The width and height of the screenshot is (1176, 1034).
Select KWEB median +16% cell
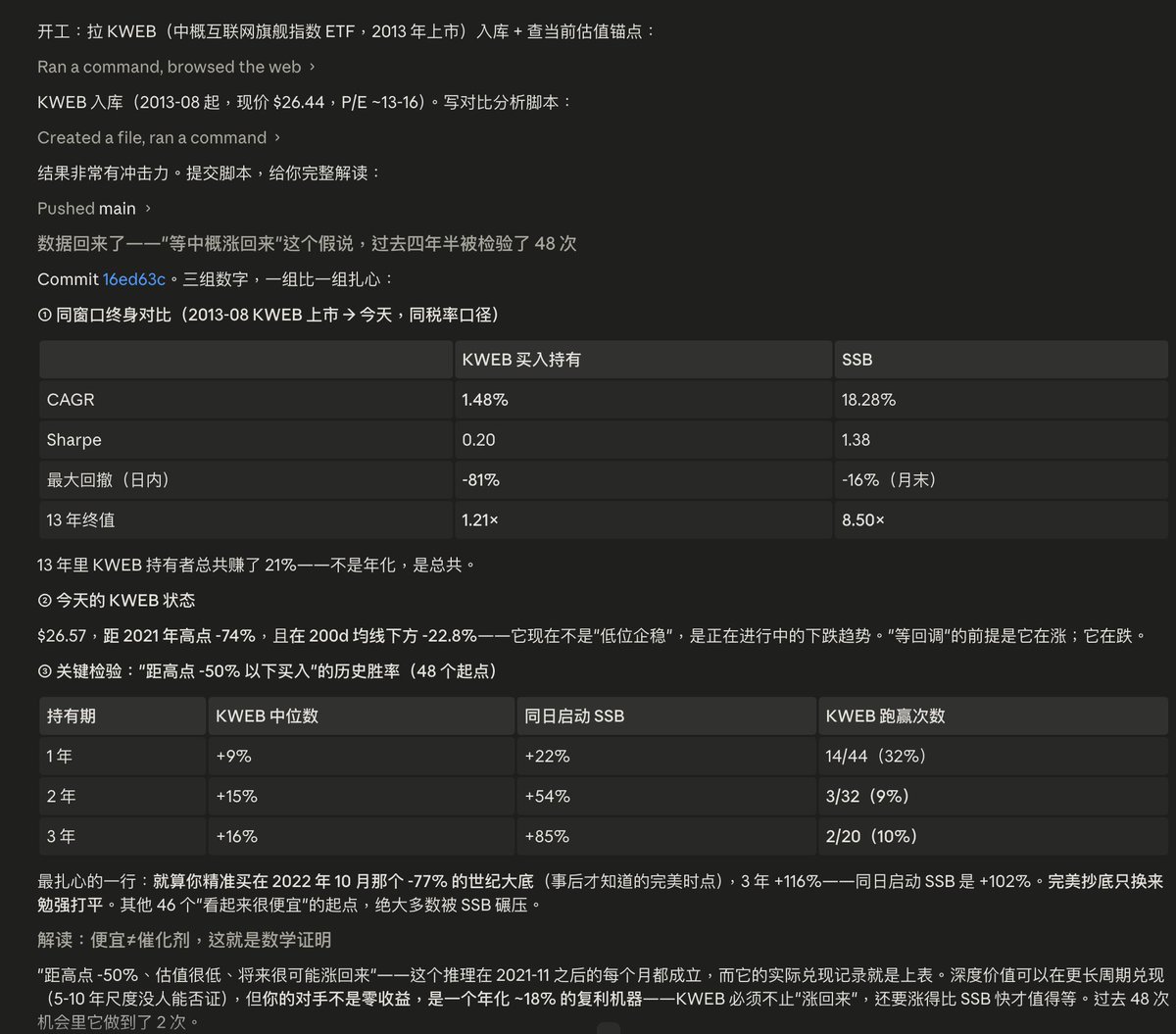point(362,836)
